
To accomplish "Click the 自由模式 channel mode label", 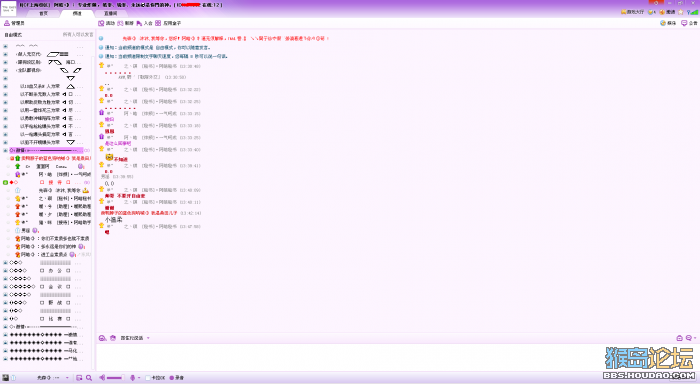I will coord(13,35).
